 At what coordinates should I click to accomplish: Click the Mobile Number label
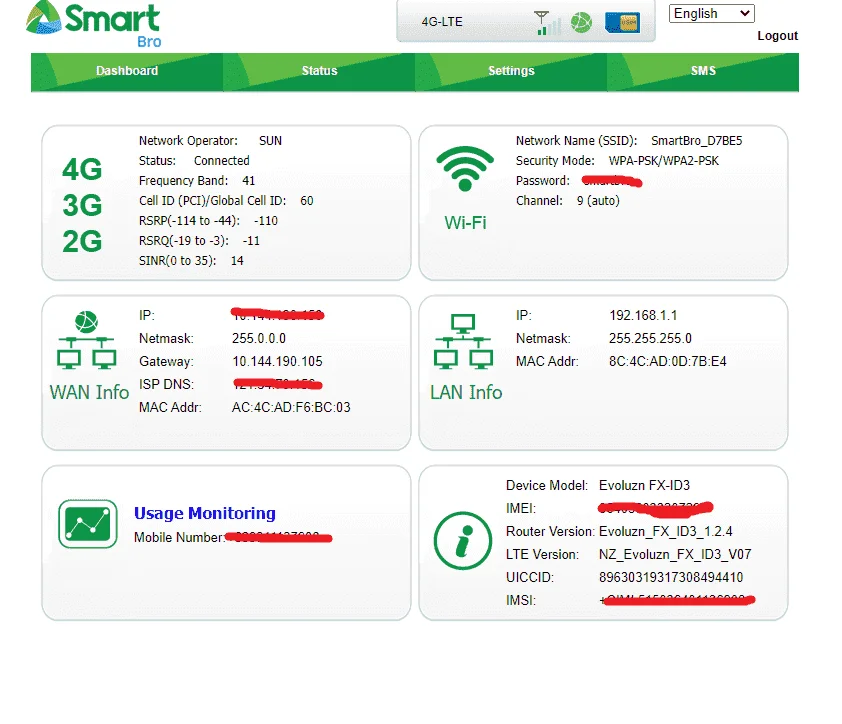[179, 538]
